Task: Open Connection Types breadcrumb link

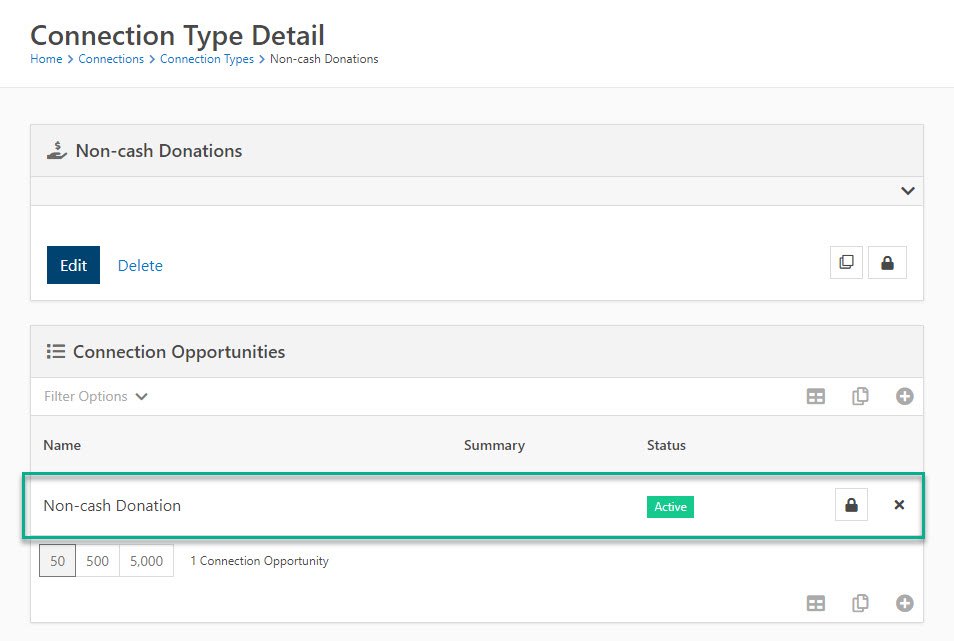Action: [207, 59]
